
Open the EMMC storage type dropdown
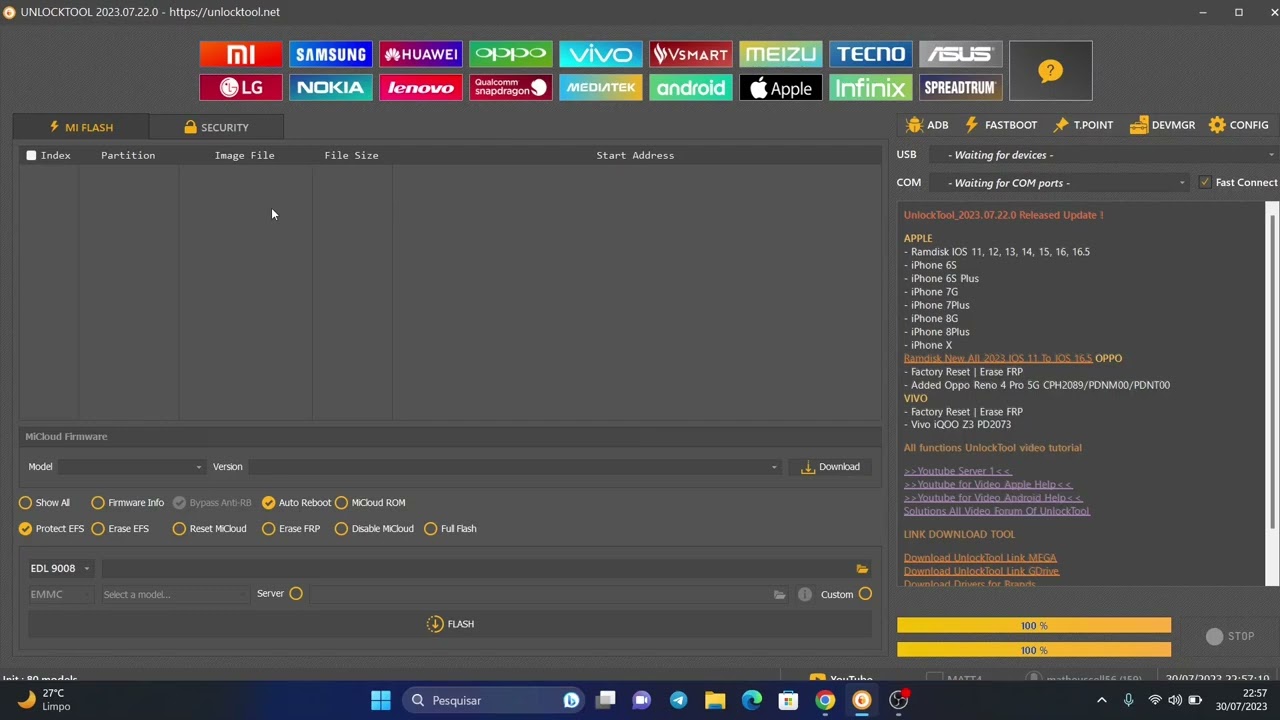pos(59,595)
